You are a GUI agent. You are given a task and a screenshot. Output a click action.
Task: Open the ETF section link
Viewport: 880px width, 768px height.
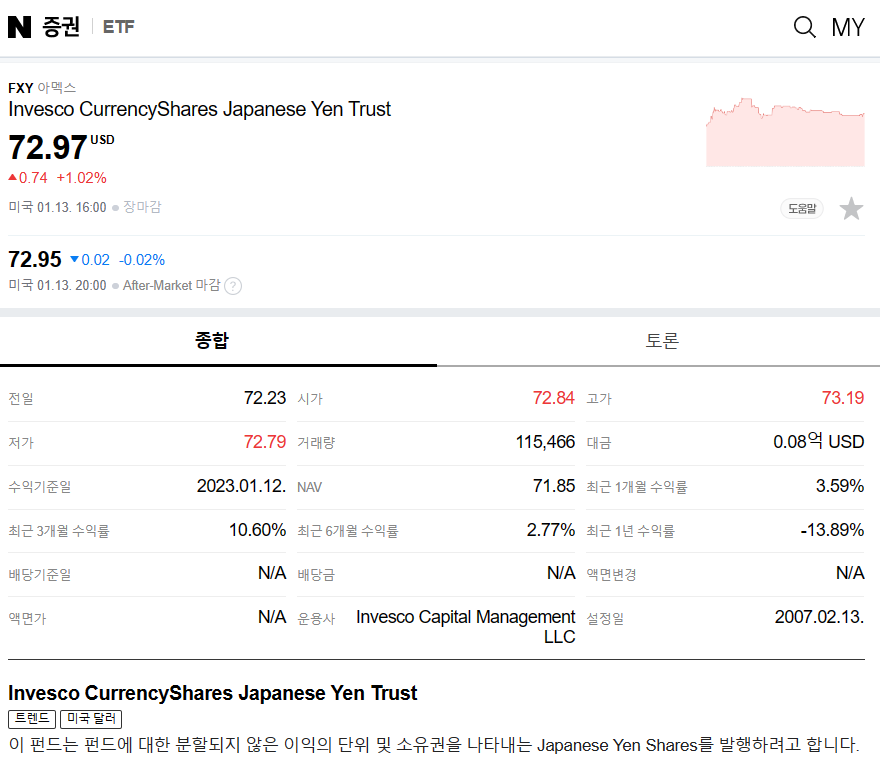coord(118,27)
